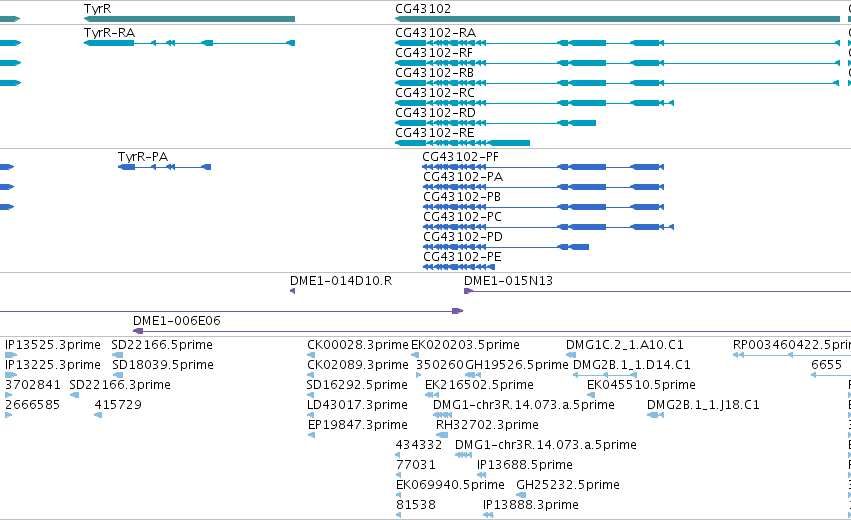Select transcript CG43102-RD label
Screen dimensions: 851x520
435,113
